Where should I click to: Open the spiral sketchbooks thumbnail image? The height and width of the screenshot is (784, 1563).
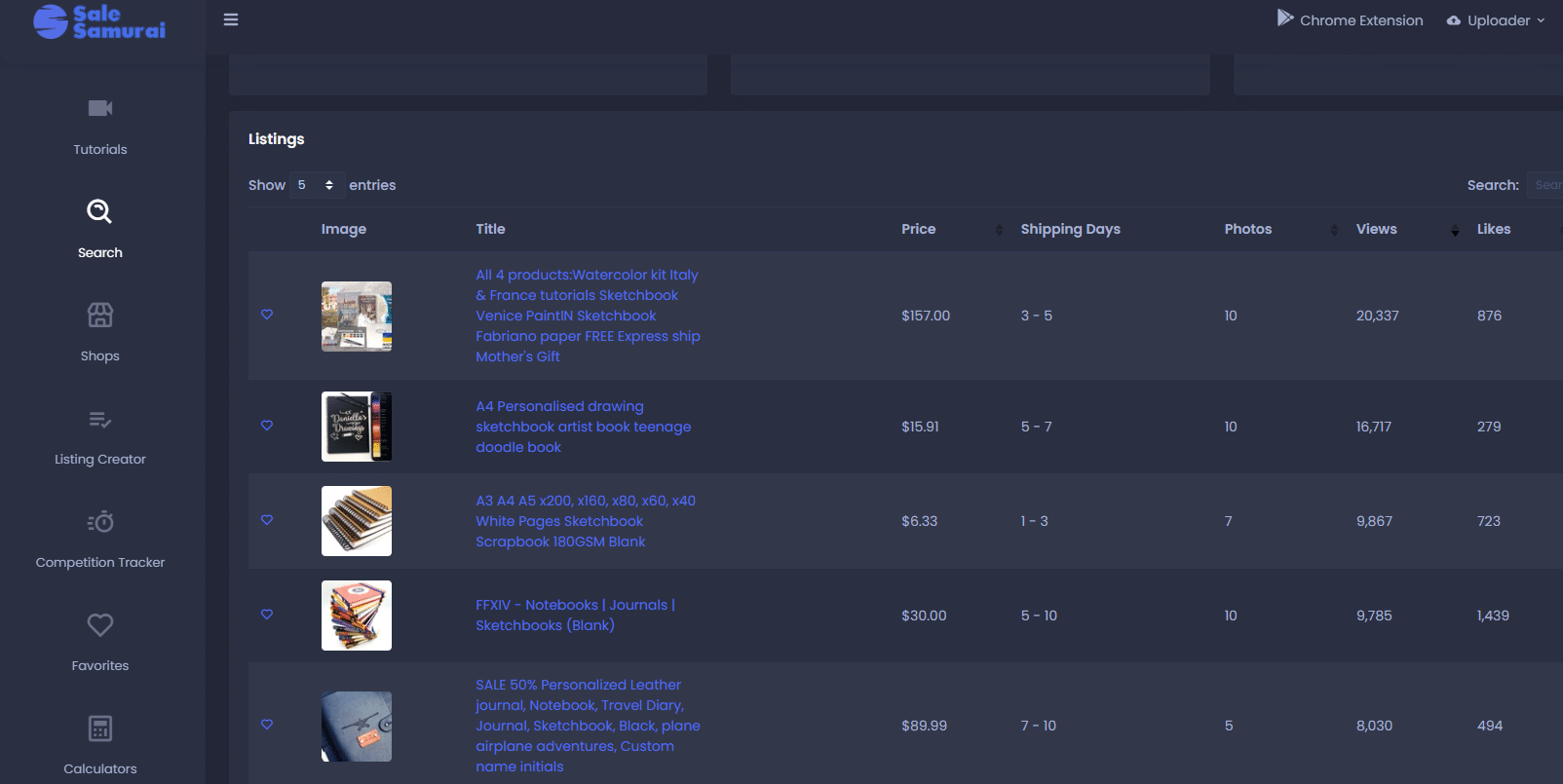357,521
